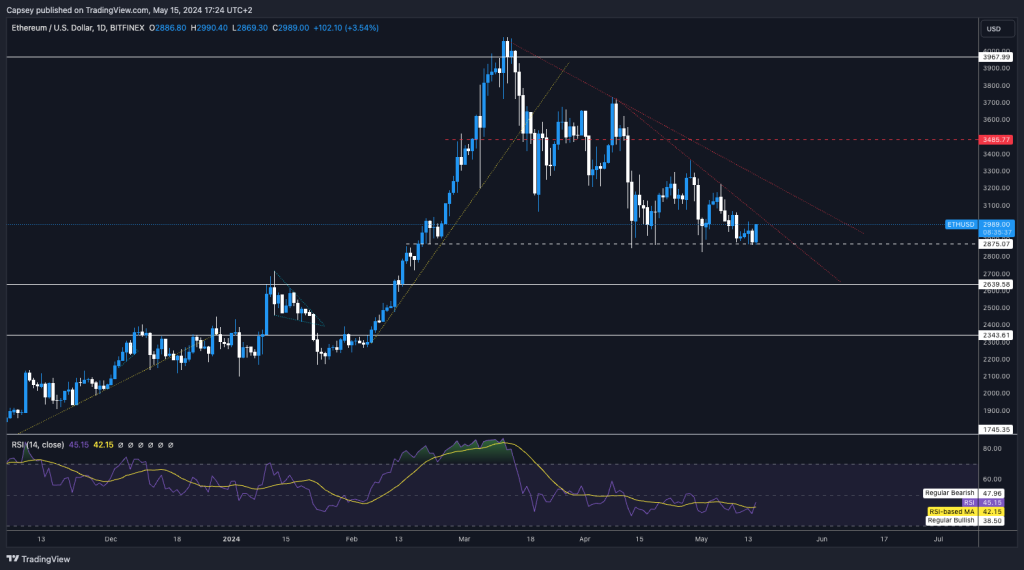Click the Regular Bullish RSI label
The height and width of the screenshot is (570, 1024).
(949, 520)
